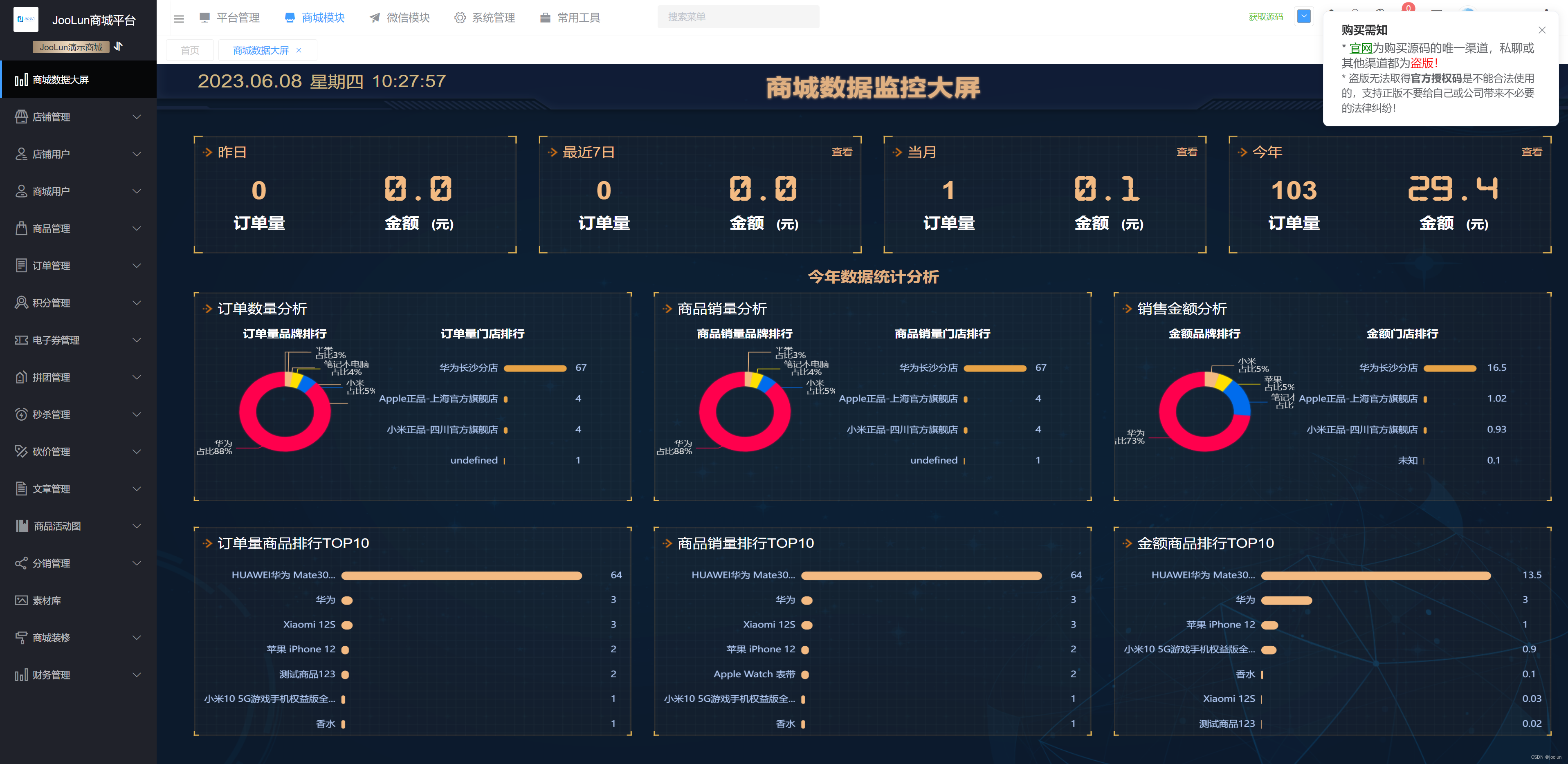This screenshot has width=1568, height=764.
Task: Click Apple Watch 表带 row label
Action: click(x=754, y=674)
